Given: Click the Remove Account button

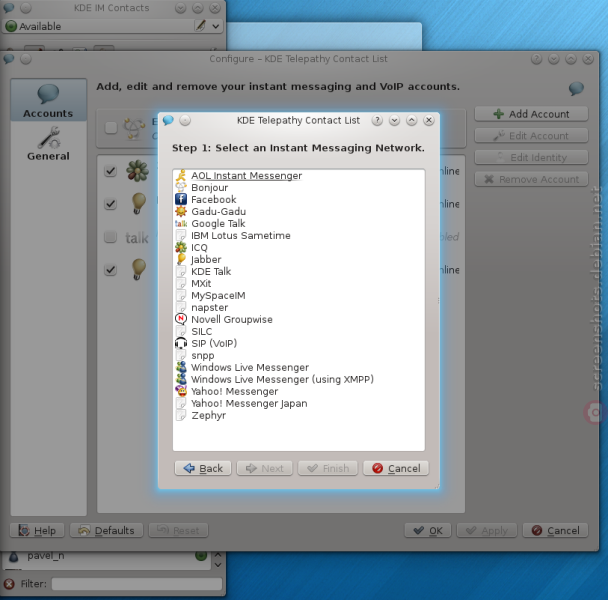Looking at the screenshot, I should 531,179.
